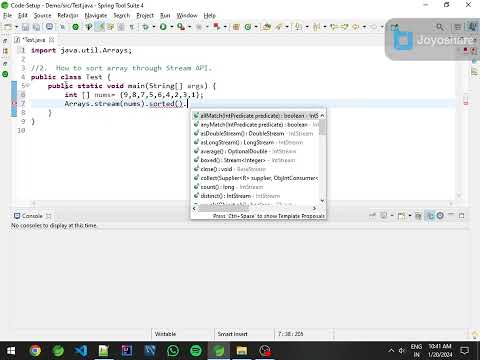Maximize the Console view

tap(462, 216)
